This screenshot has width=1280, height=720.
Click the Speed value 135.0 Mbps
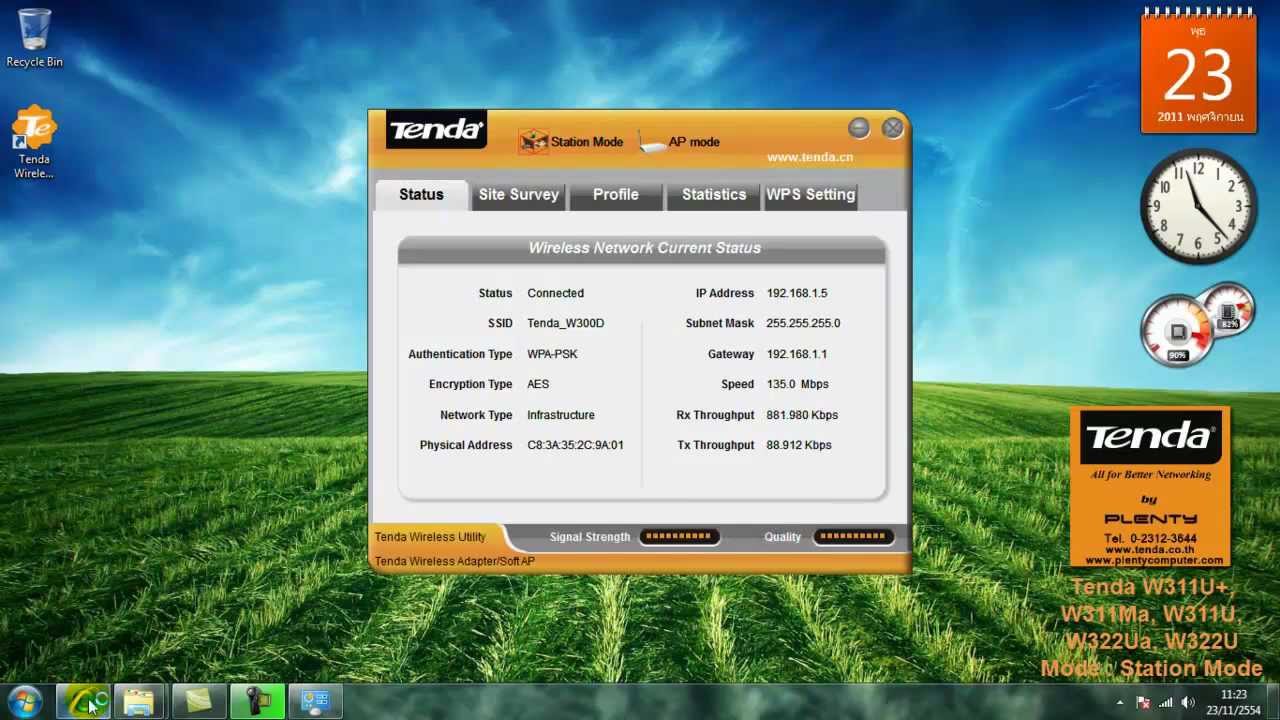(797, 385)
